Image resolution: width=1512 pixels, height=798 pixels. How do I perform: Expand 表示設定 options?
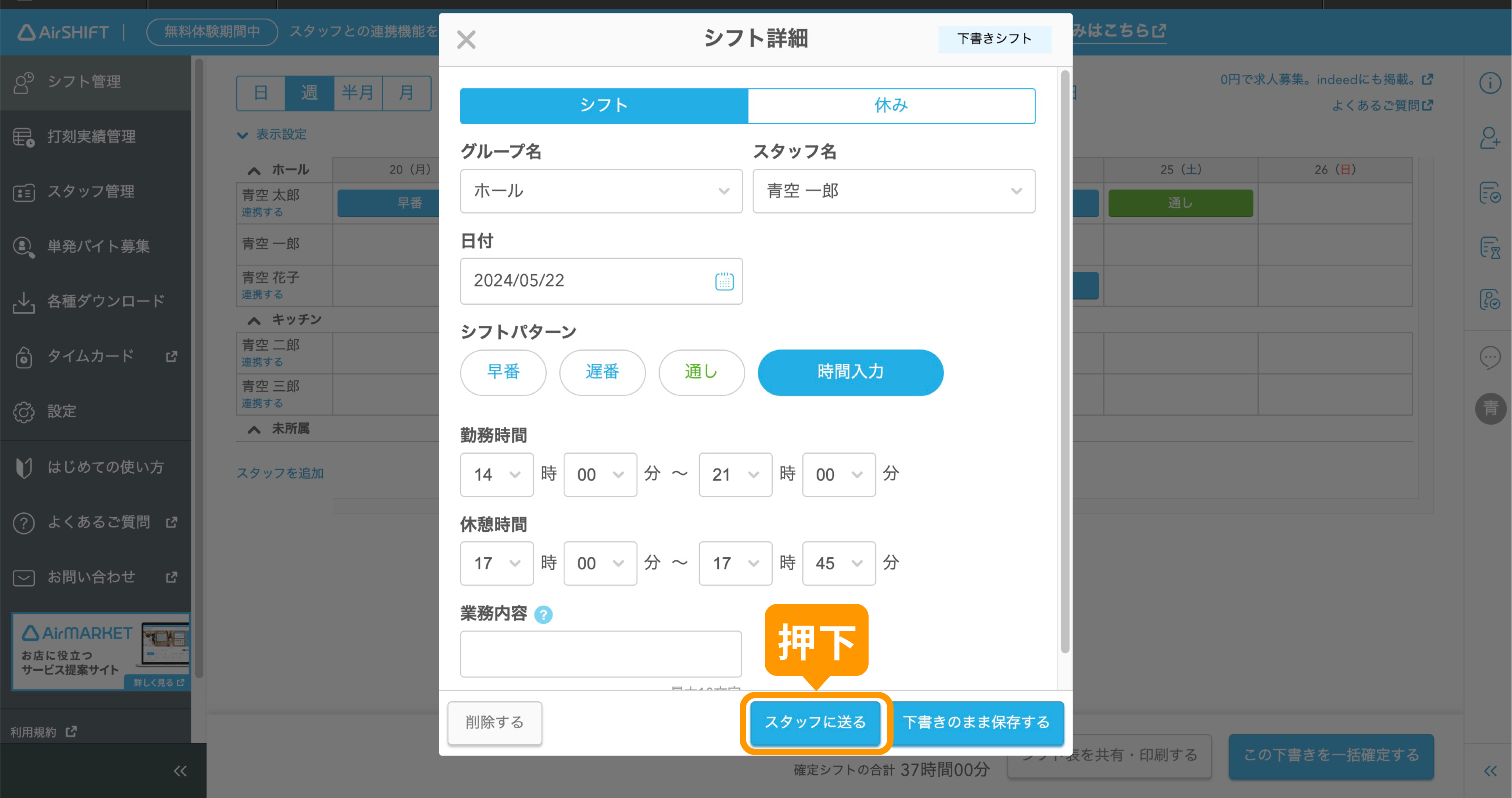(272, 134)
